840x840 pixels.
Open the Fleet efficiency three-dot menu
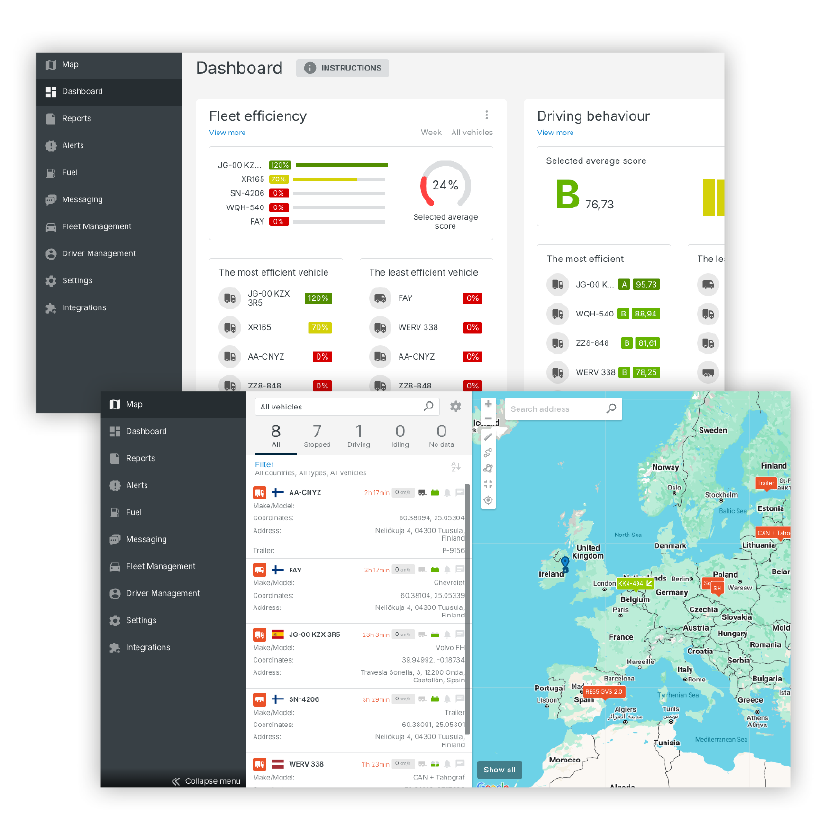(x=487, y=115)
